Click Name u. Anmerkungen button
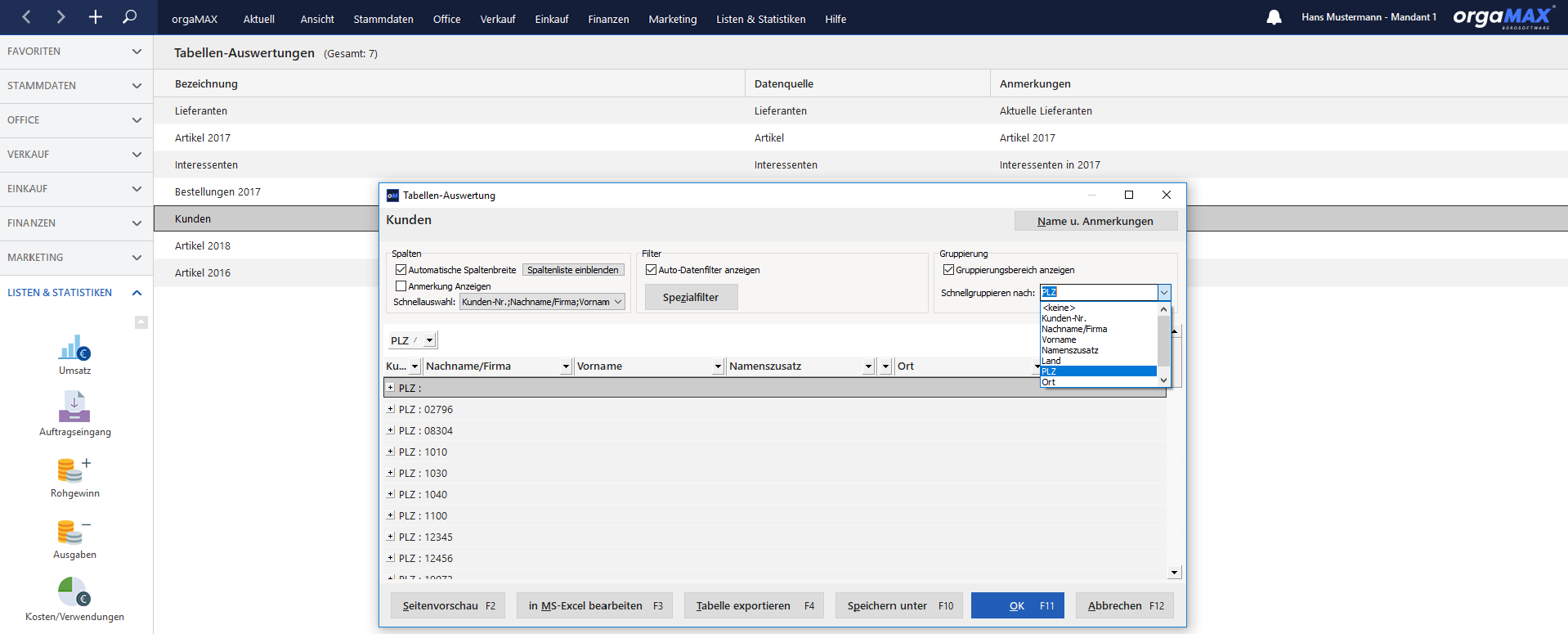This screenshot has height=634, width=1568. coord(1095,221)
